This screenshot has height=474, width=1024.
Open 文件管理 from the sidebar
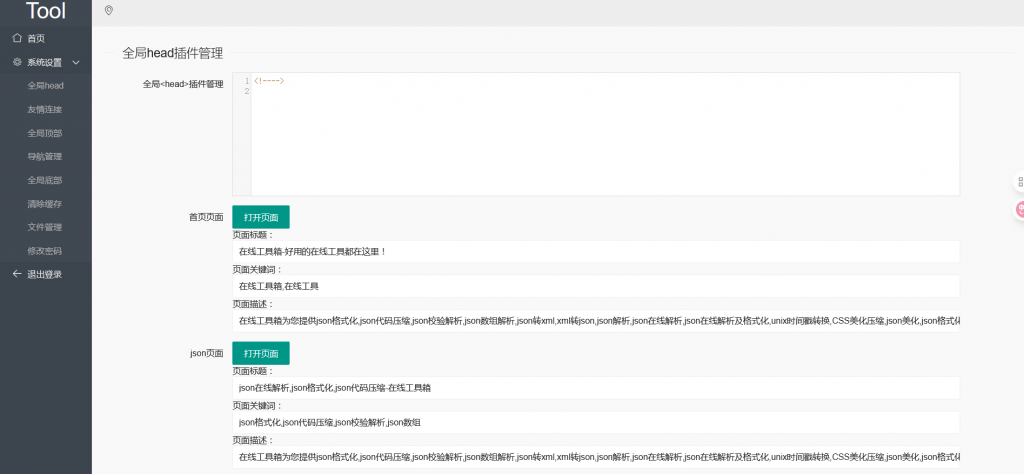pos(45,227)
